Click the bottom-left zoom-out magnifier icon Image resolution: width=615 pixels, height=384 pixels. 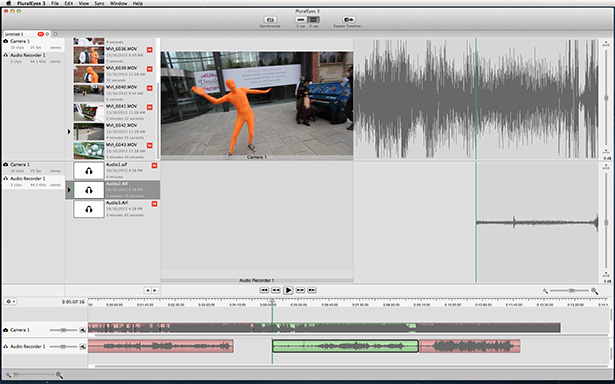point(8,375)
